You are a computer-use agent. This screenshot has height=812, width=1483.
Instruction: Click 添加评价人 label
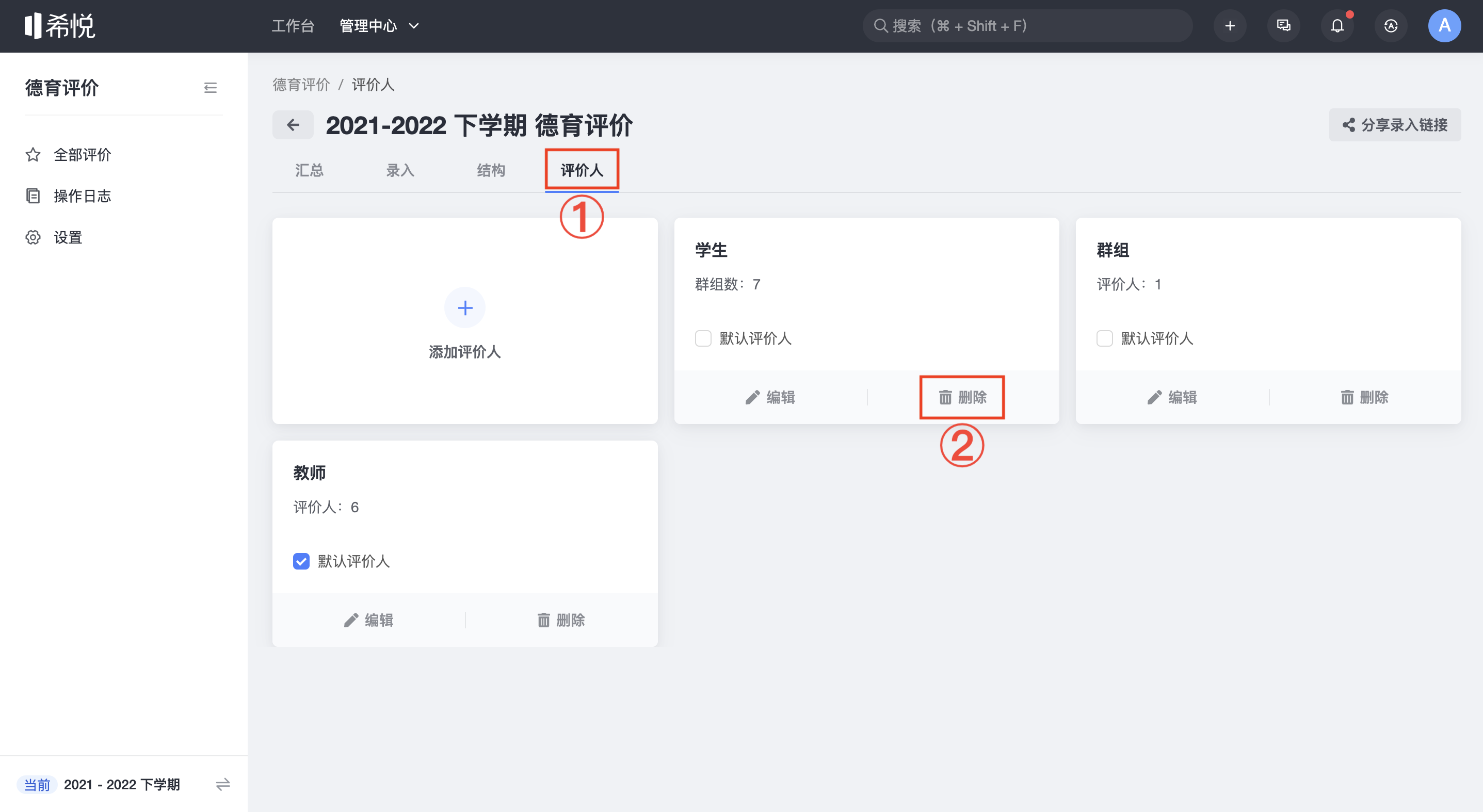pos(464,352)
